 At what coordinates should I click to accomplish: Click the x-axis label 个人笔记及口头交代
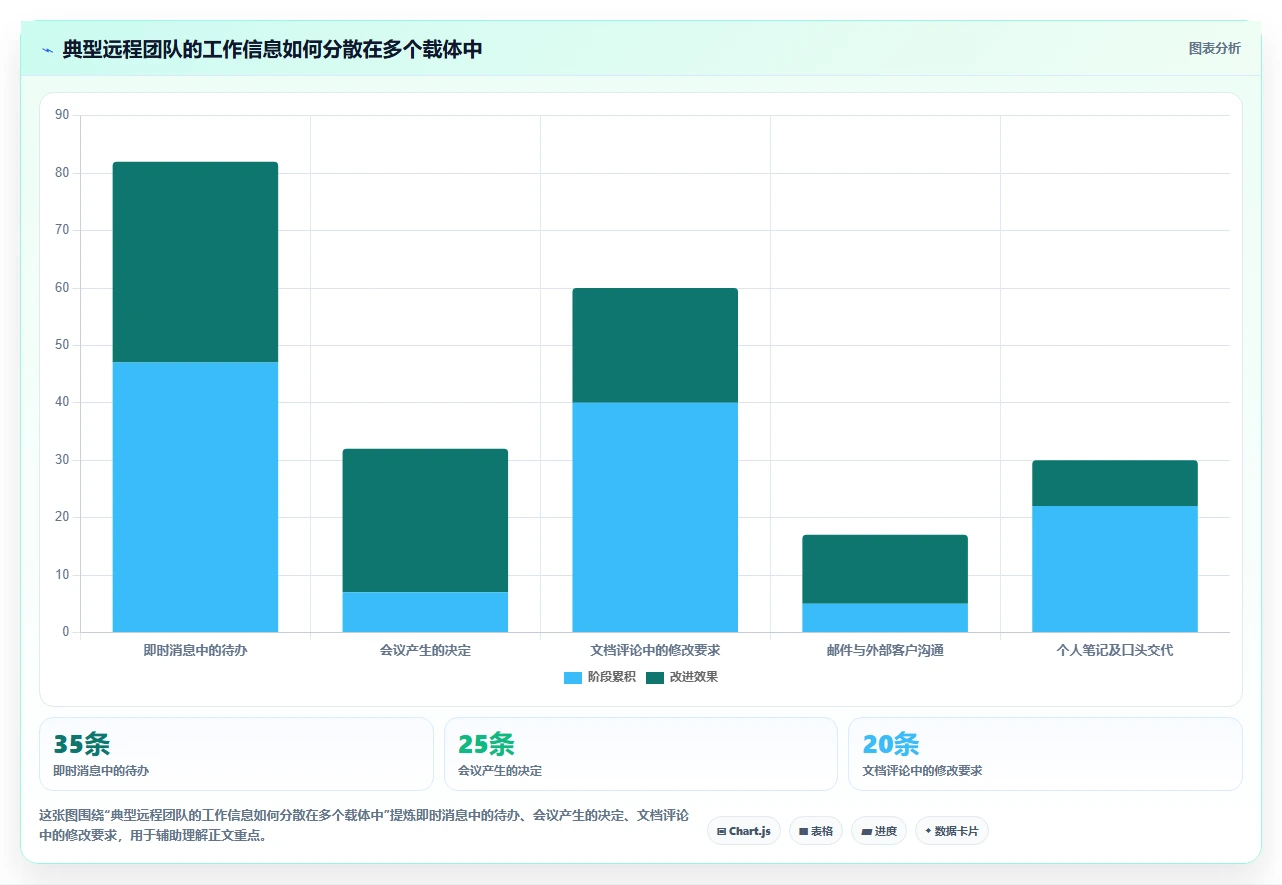click(x=1115, y=650)
